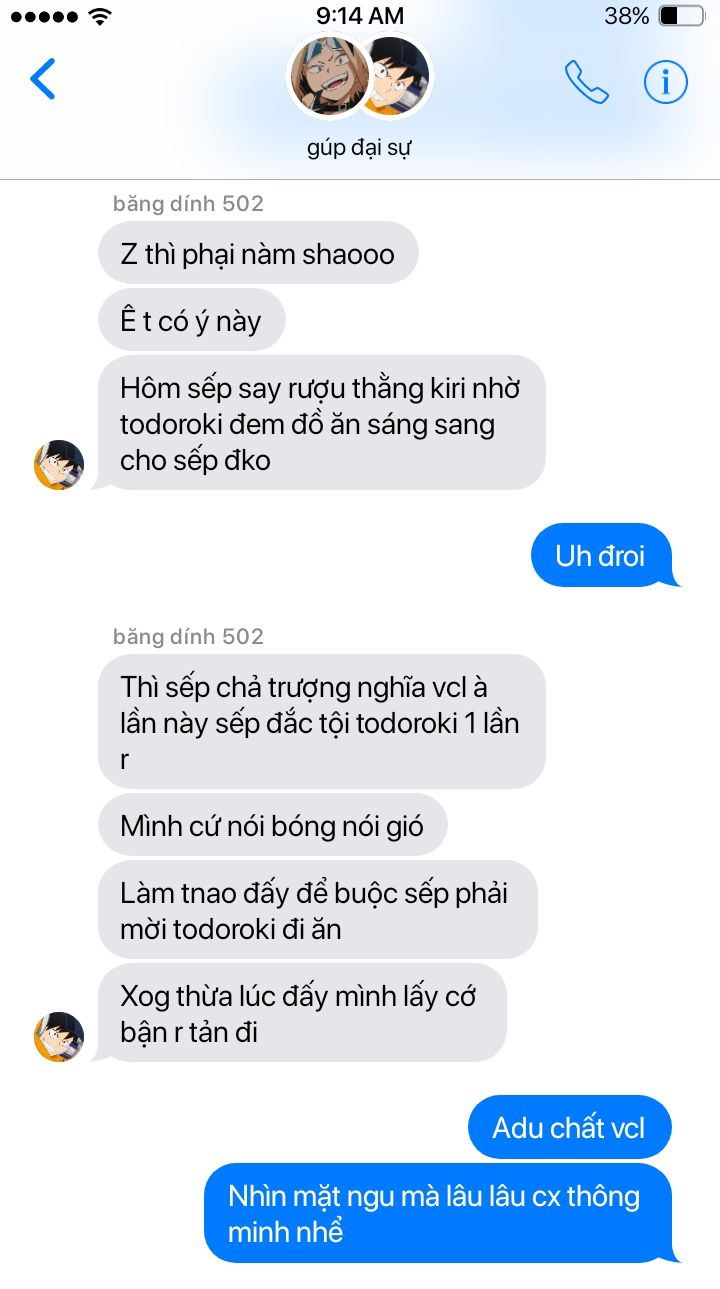This screenshot has height=1289, width=720.
Task: Tap the first 'băng dính 502' sender label
Action: tap(188, 204)
